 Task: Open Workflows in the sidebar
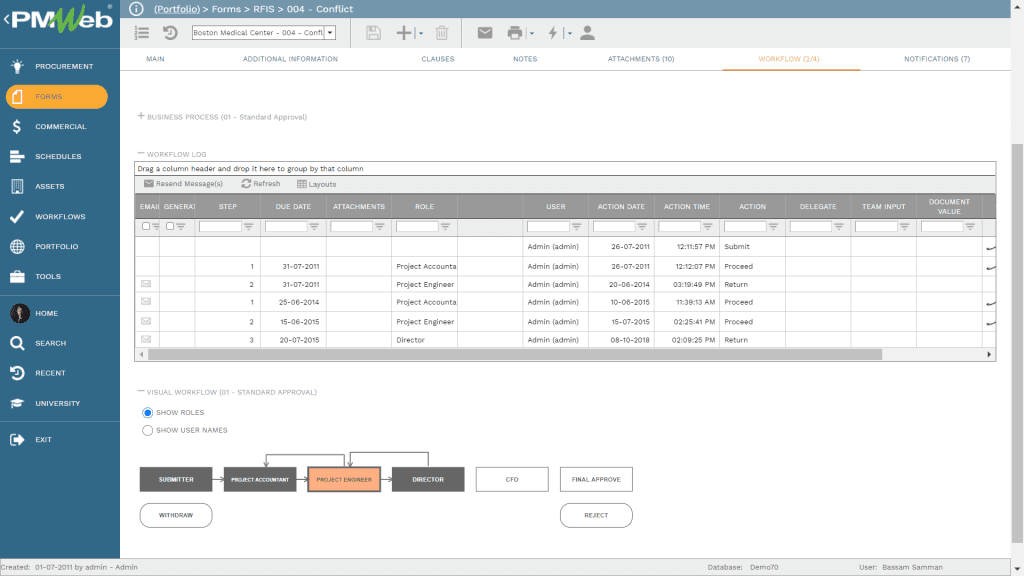(59, 216)
